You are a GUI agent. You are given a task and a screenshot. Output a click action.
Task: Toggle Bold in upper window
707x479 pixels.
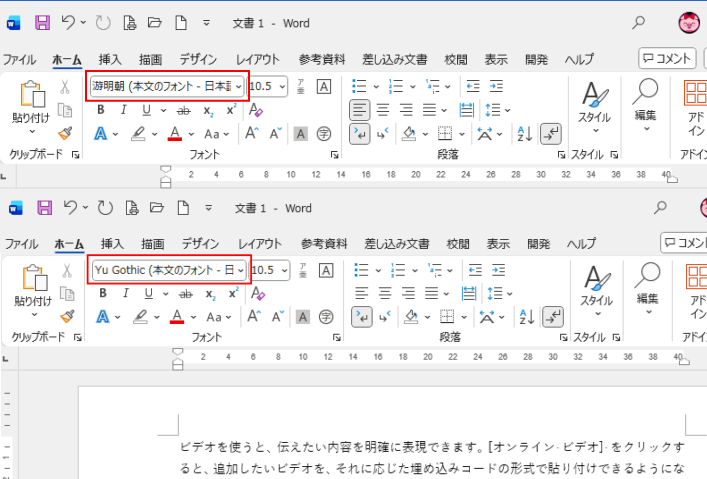click(101, 110)
